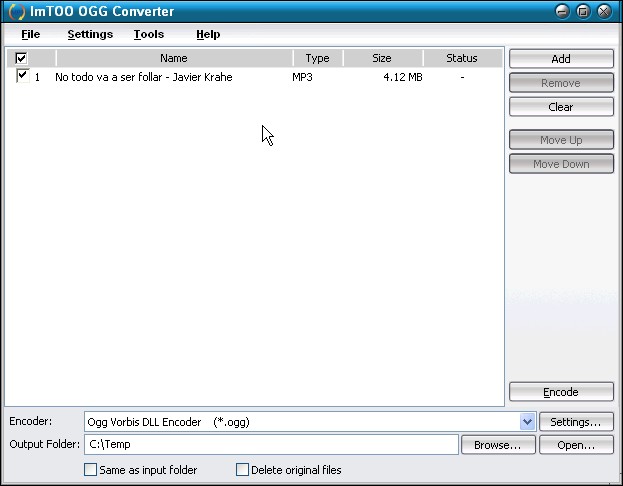Viewport: 623px width, 486px height.
Task: Close the ImTOO OGG Converter window
Action: pyautogui.click(x=604, y=12)
